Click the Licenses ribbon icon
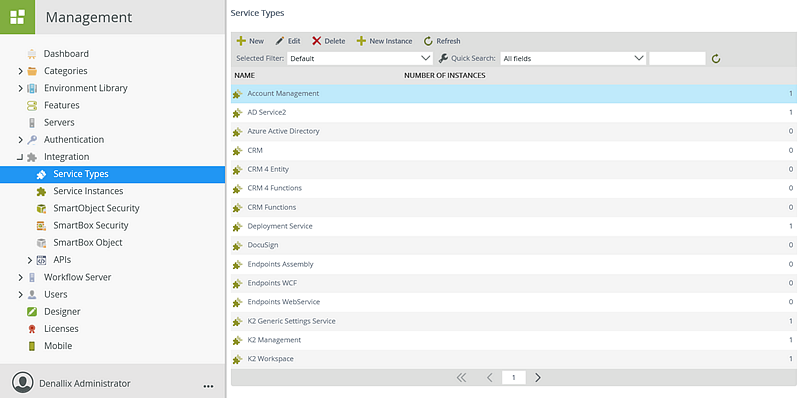 pyautogui.click(x=32, y=329)
